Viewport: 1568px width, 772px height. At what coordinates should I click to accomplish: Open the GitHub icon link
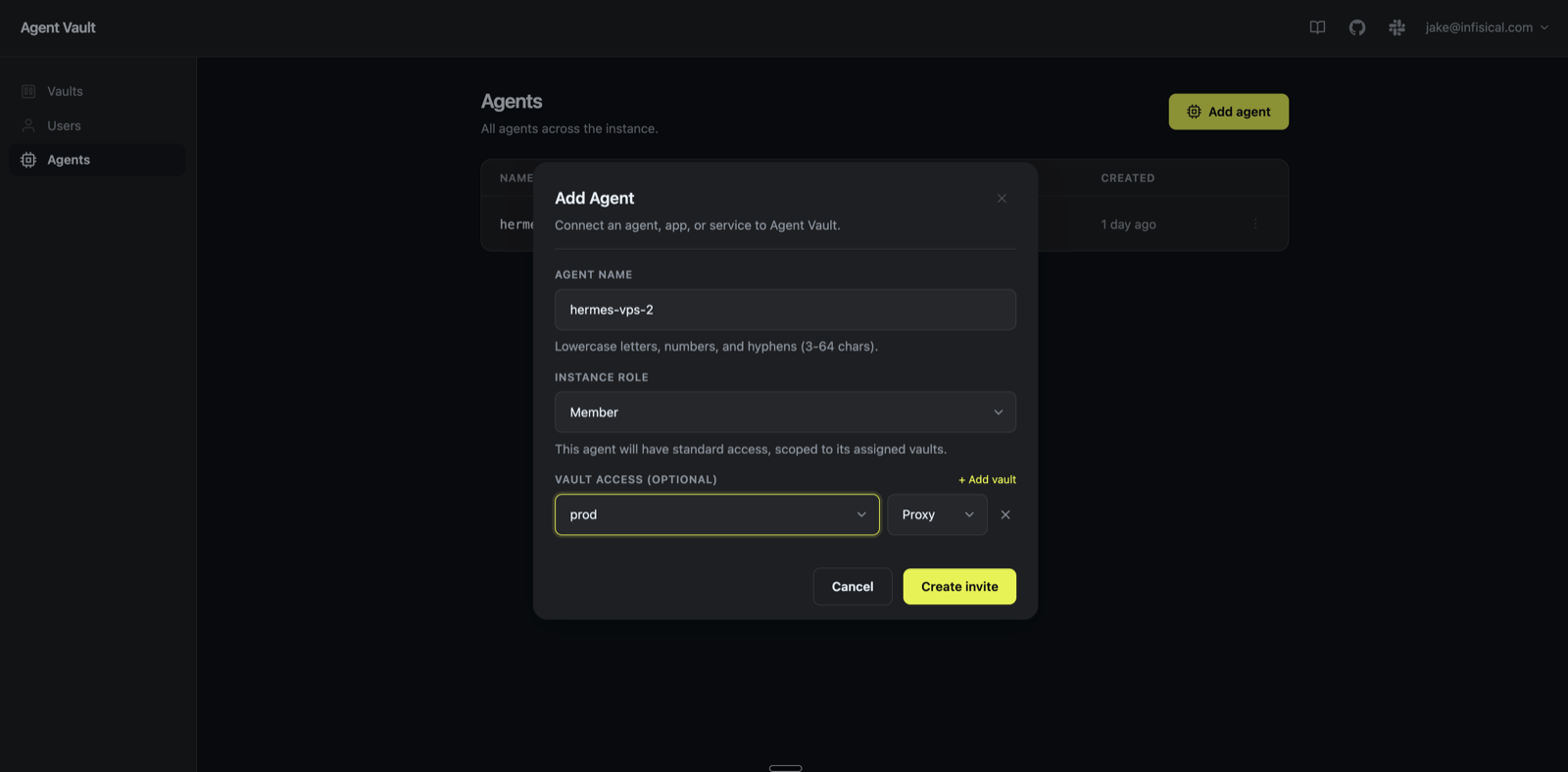[1357, 27]
